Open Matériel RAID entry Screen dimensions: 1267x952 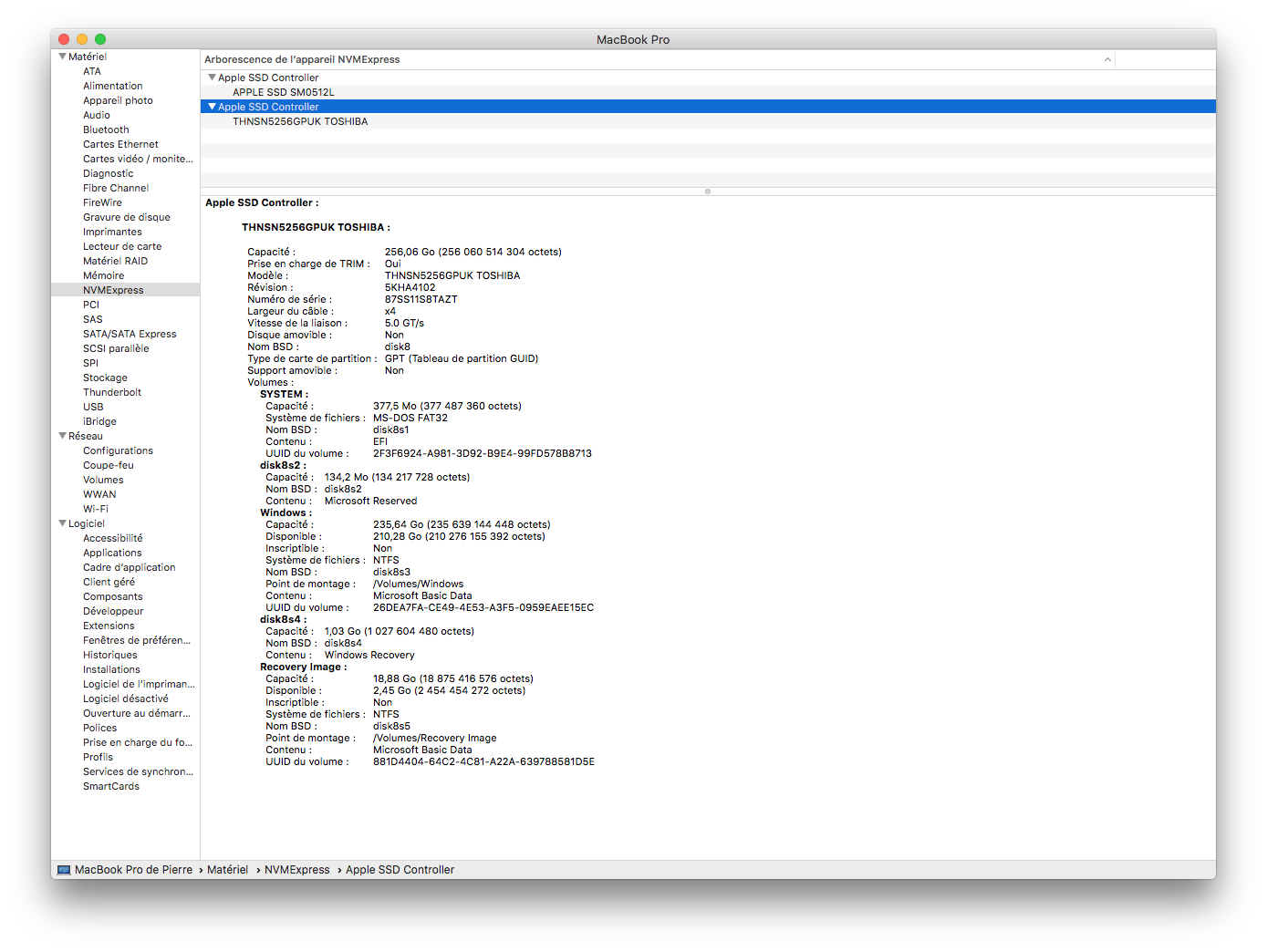(115, 261)
